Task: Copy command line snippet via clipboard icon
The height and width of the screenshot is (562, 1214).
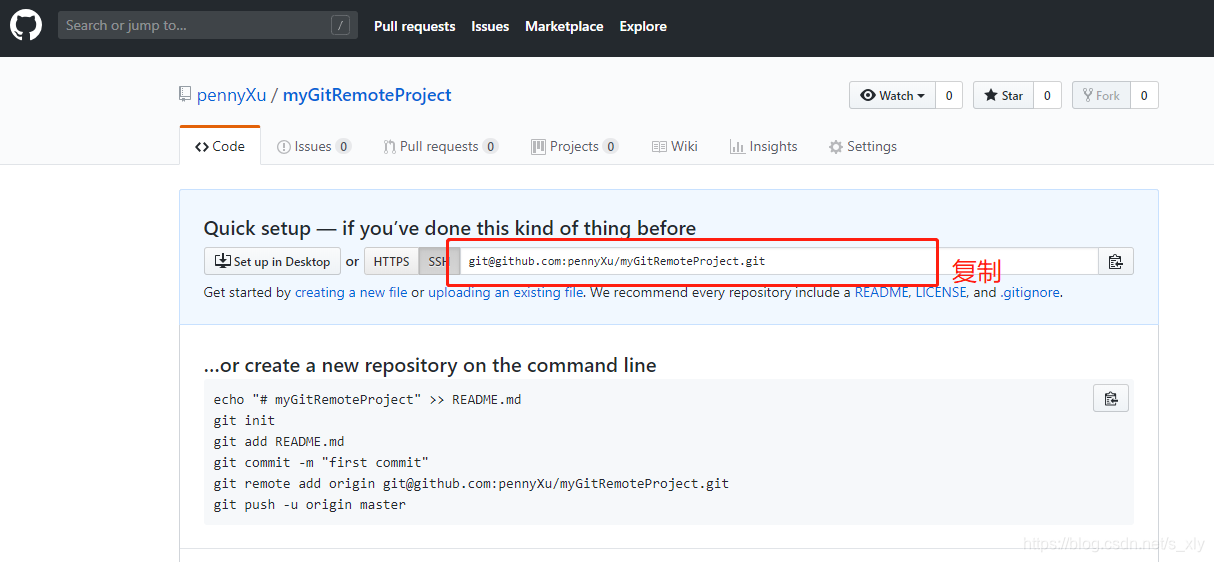Action: (x=1110, y=398)
